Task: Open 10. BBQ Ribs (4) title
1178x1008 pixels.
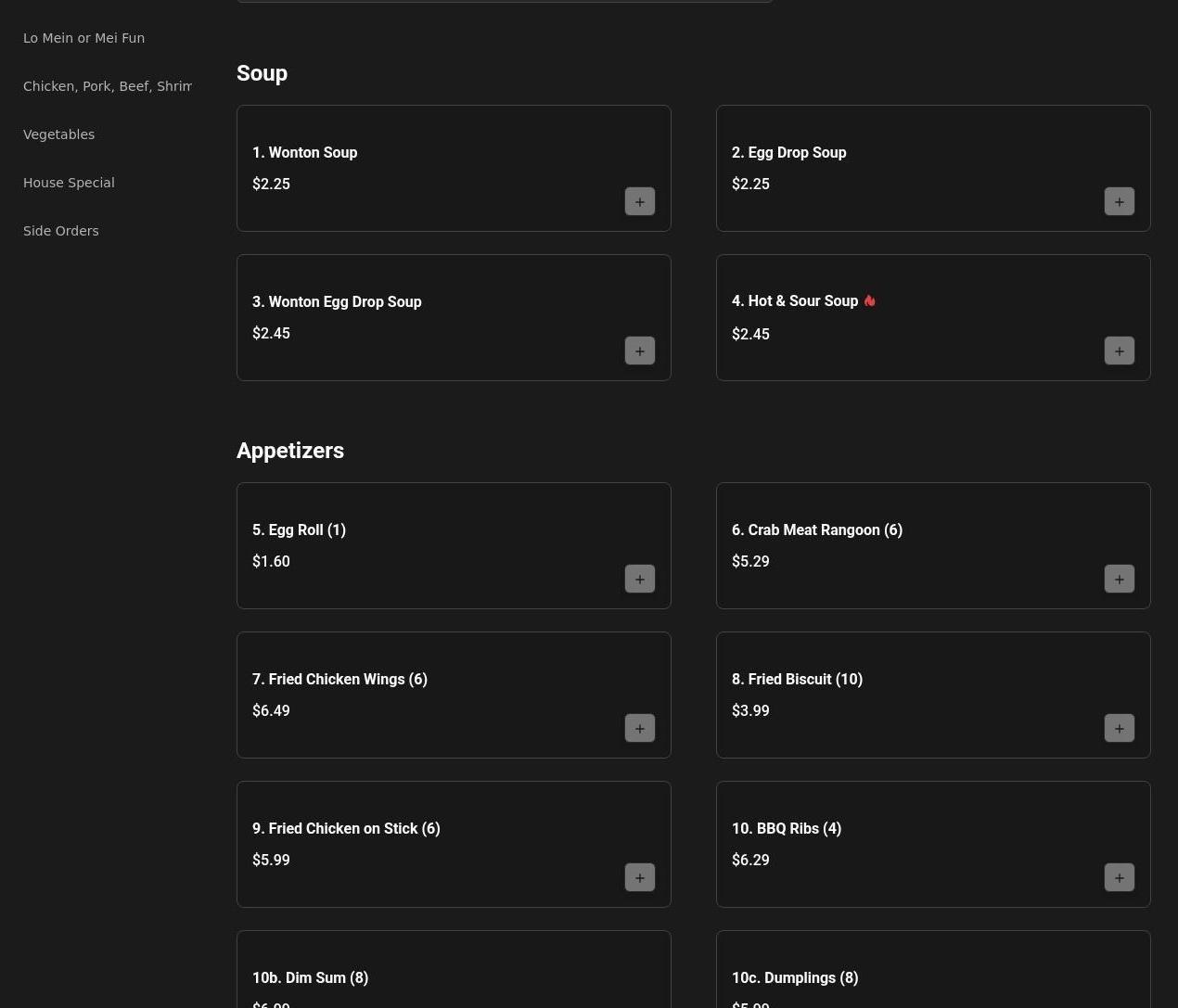Action: tap(787, 828)
